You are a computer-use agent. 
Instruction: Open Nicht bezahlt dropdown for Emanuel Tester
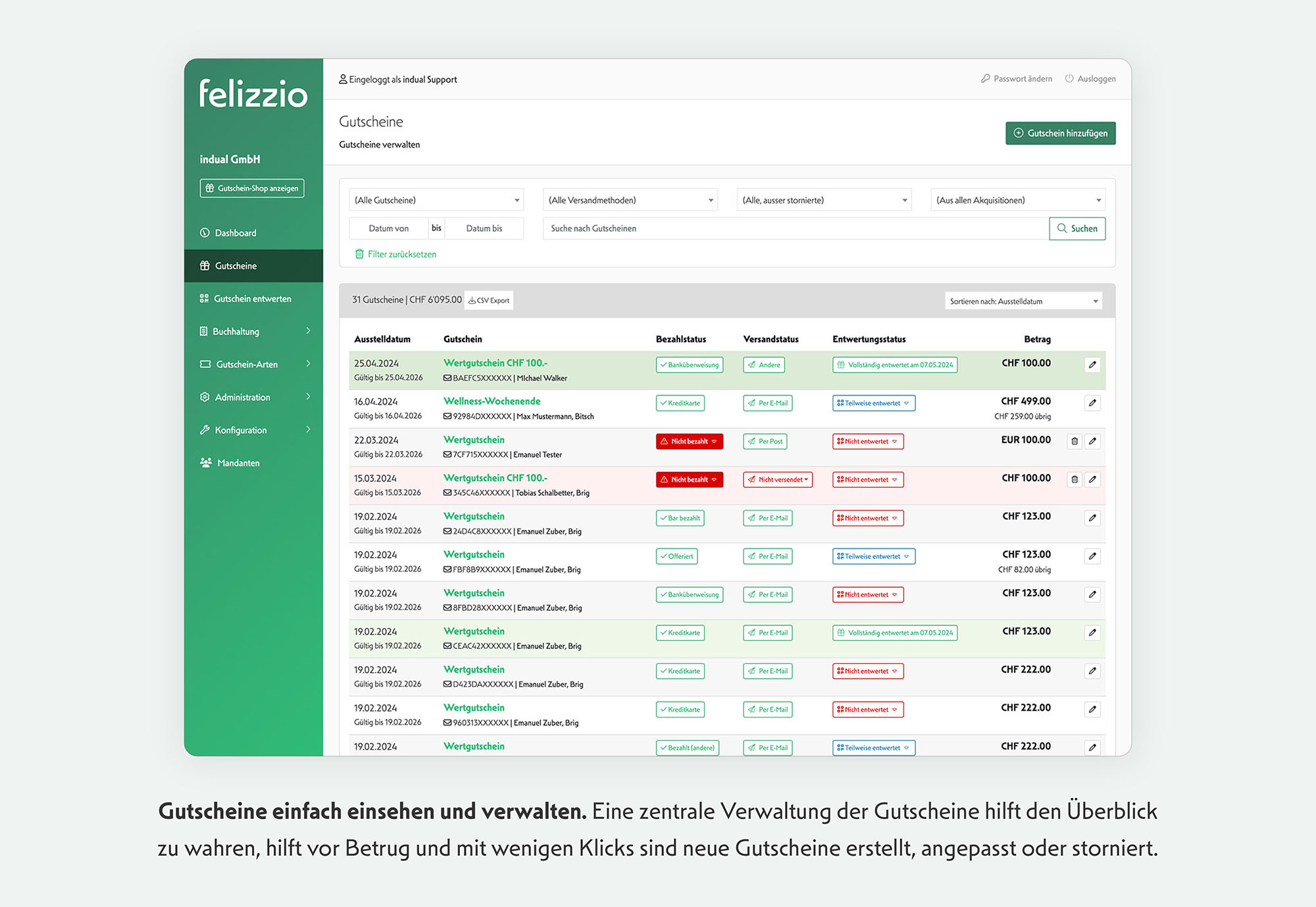pos(689,442)
